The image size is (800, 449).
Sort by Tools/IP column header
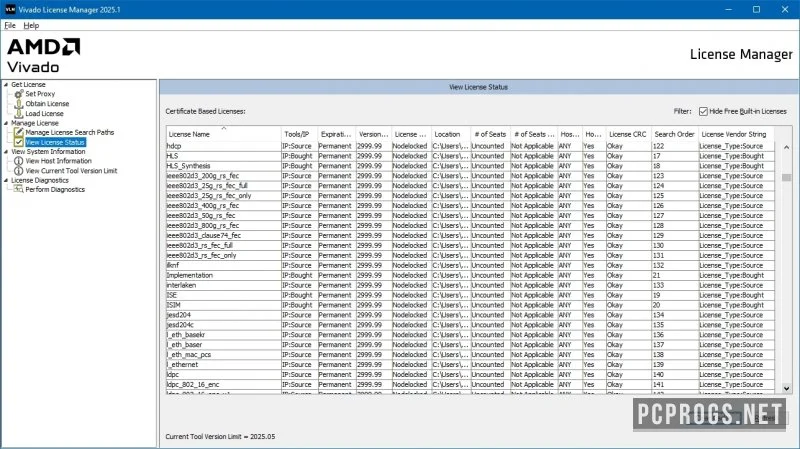tap(299, 134)
